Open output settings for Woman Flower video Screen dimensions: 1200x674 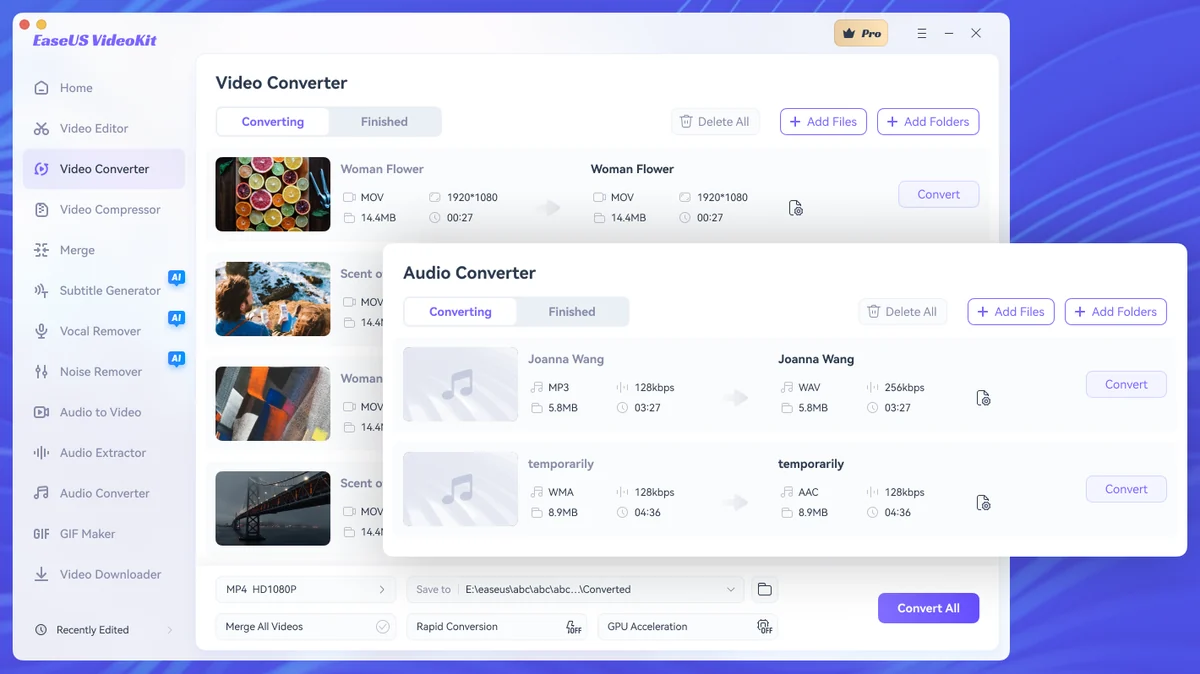click(x=796, y=208)
